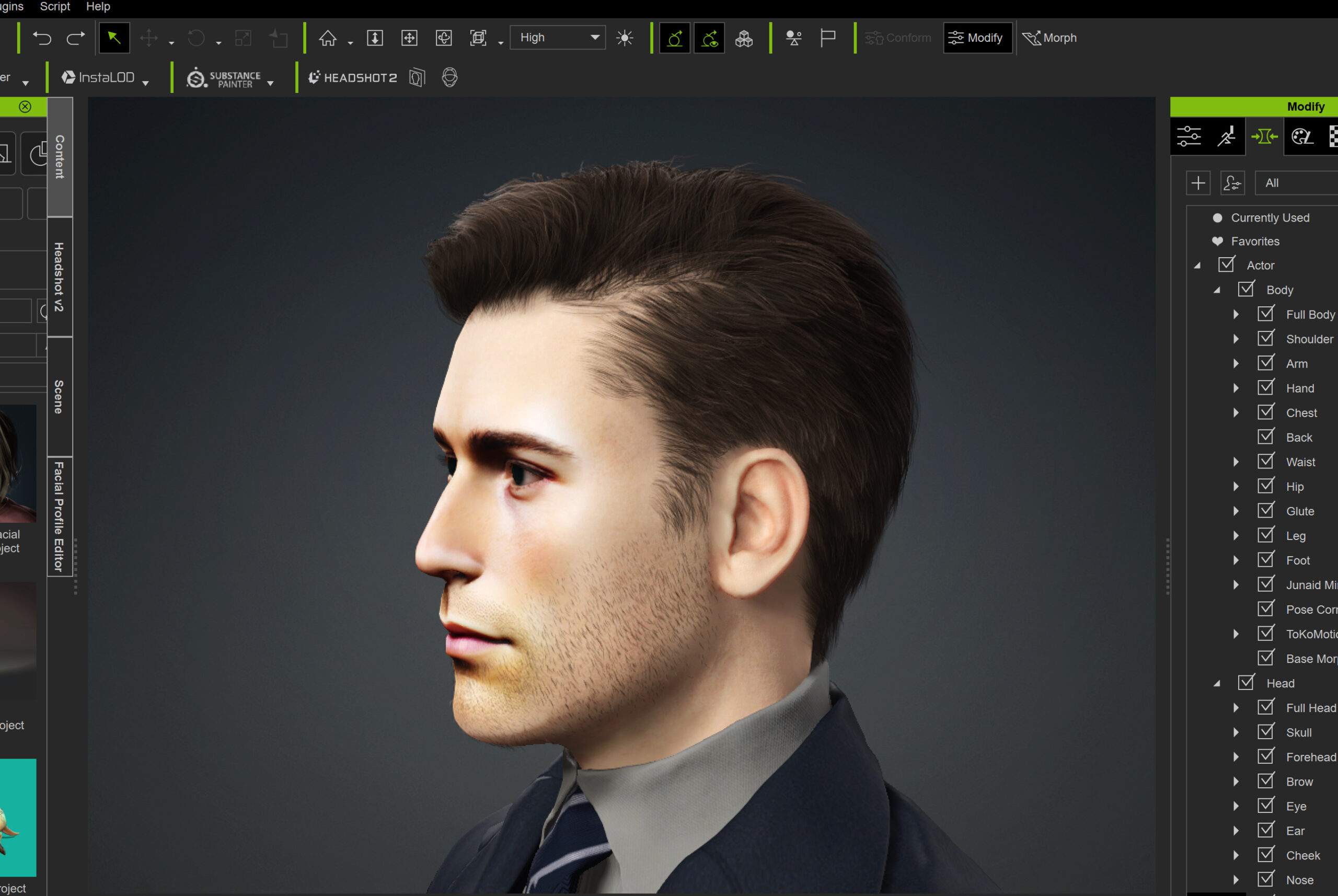Open the Morph tab icon in Modify panel
The height and width of the screenshot is (896, 1338).
[x=1264, y=136]
